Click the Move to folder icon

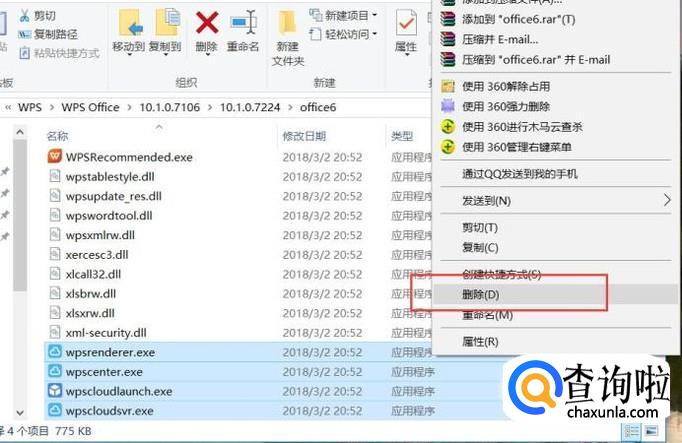130,23
